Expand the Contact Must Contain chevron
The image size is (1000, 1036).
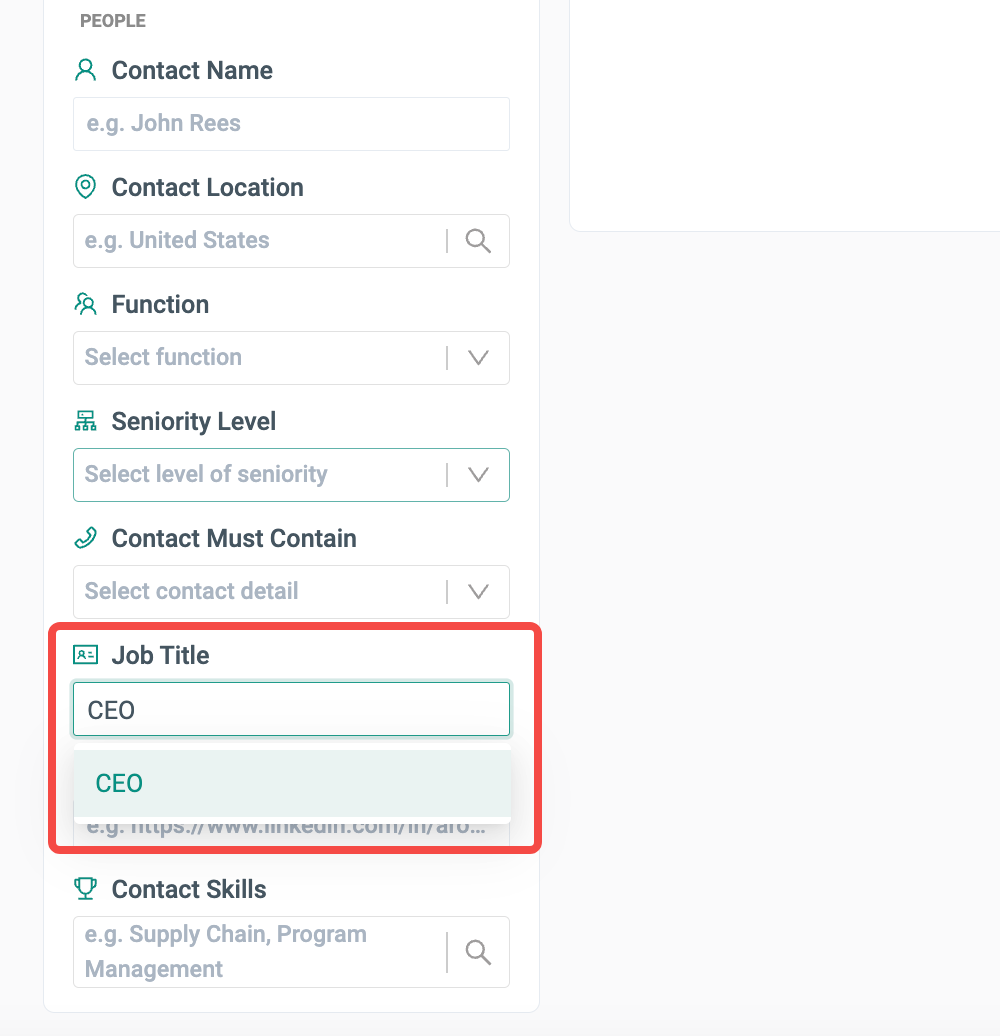478,592
